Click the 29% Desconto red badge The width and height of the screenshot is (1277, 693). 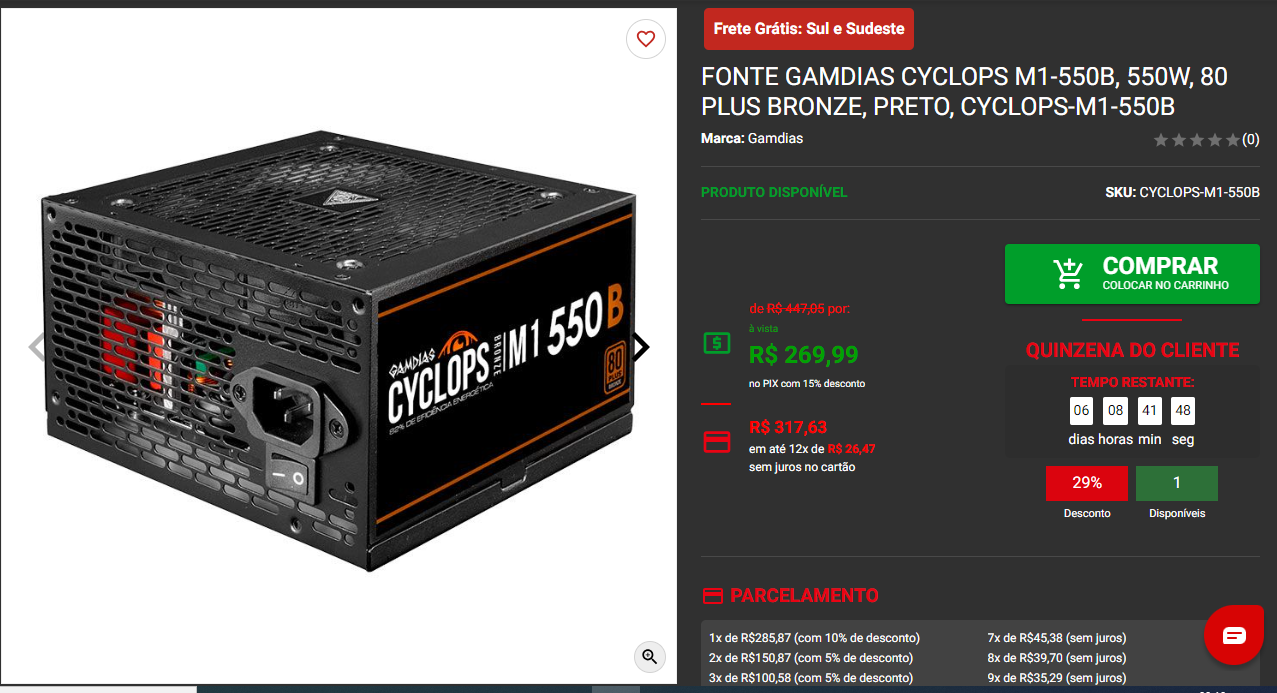click(1087, 483)
